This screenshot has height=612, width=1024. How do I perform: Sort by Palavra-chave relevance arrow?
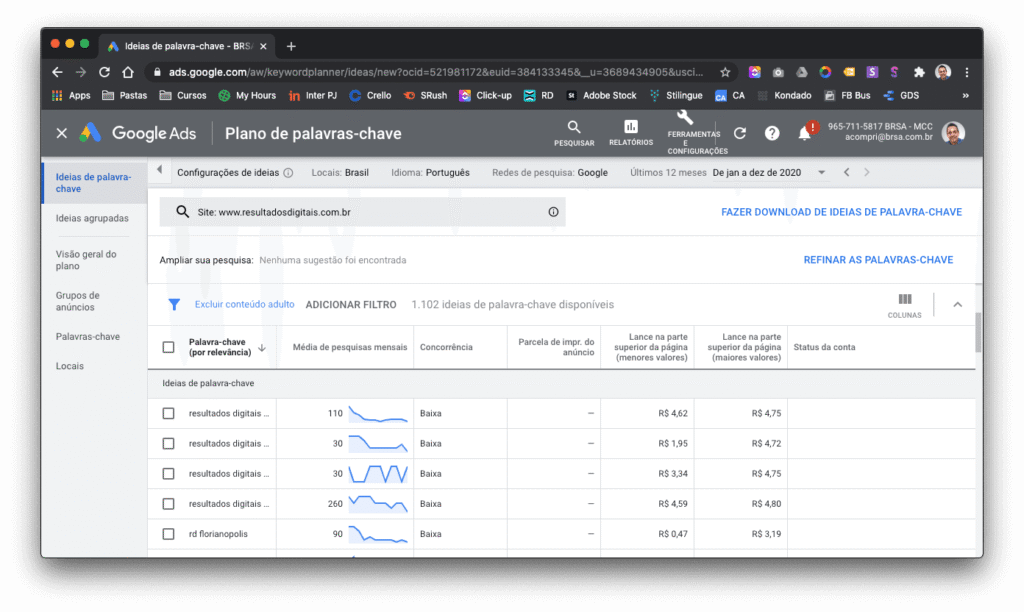tap(262, 347)
